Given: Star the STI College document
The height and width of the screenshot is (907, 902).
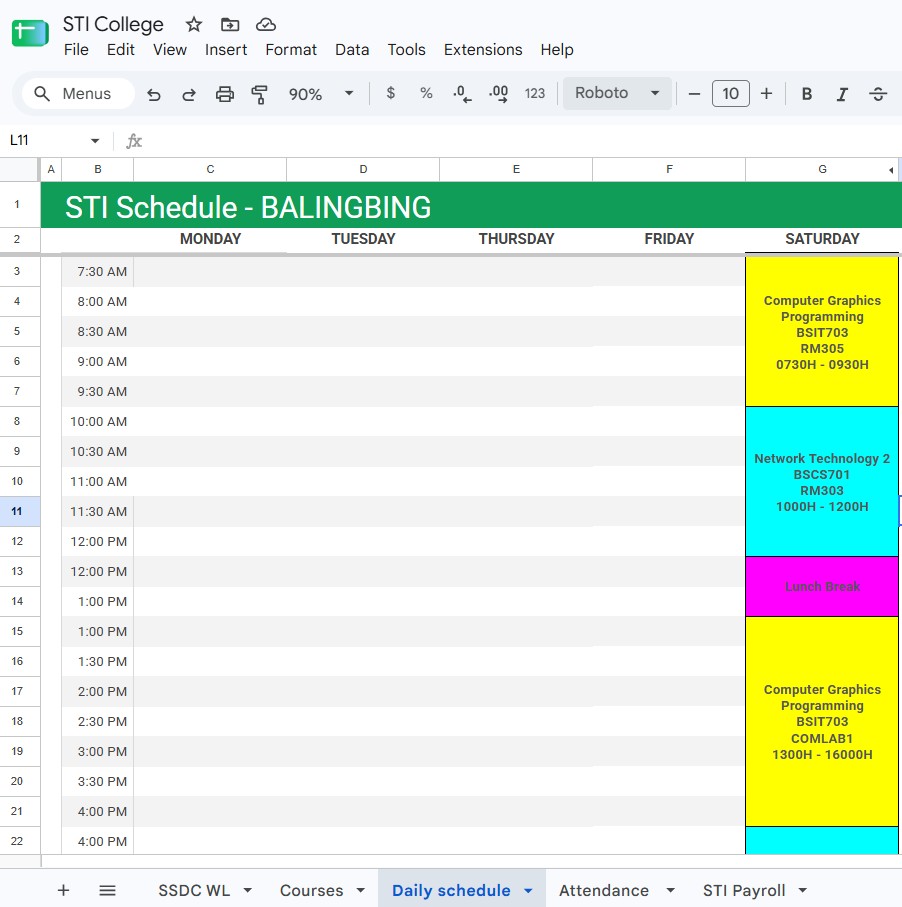Looking at the screenshot, I should [194, 24].
